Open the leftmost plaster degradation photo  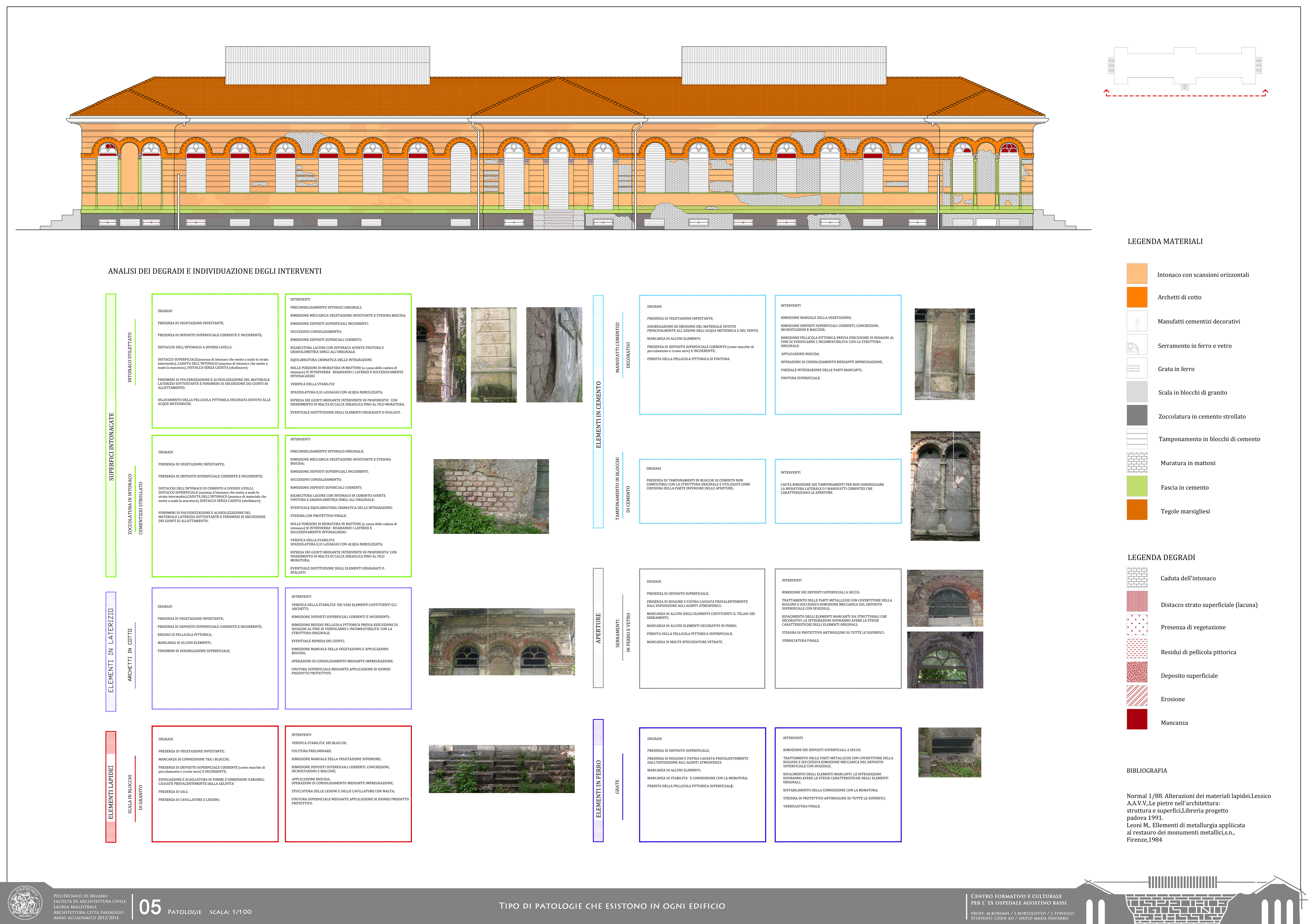tap(441, 355)
